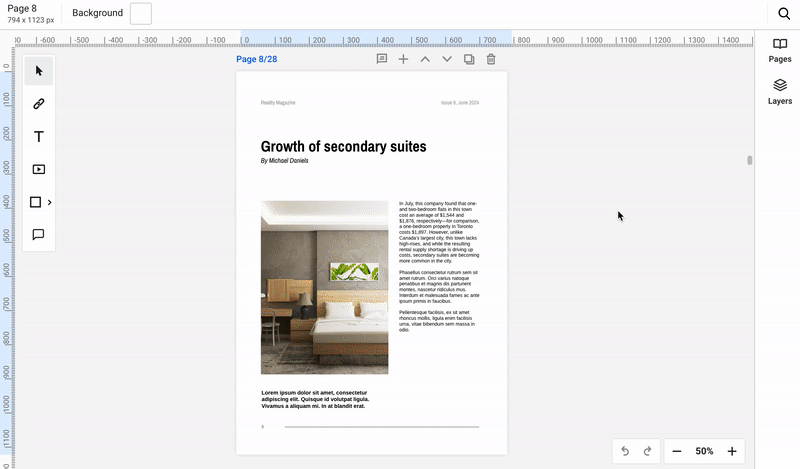Select the comment bubble tool
800x469 pixels.
(39, 235)
